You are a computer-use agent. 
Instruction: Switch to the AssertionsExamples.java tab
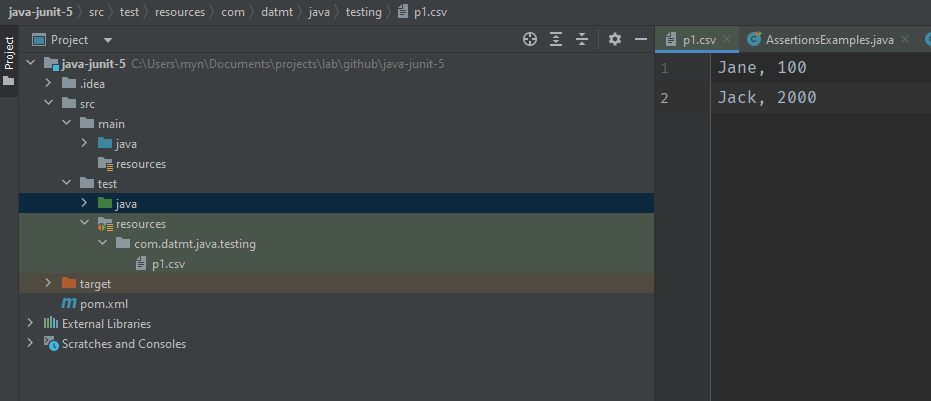(x=829, y=40)
